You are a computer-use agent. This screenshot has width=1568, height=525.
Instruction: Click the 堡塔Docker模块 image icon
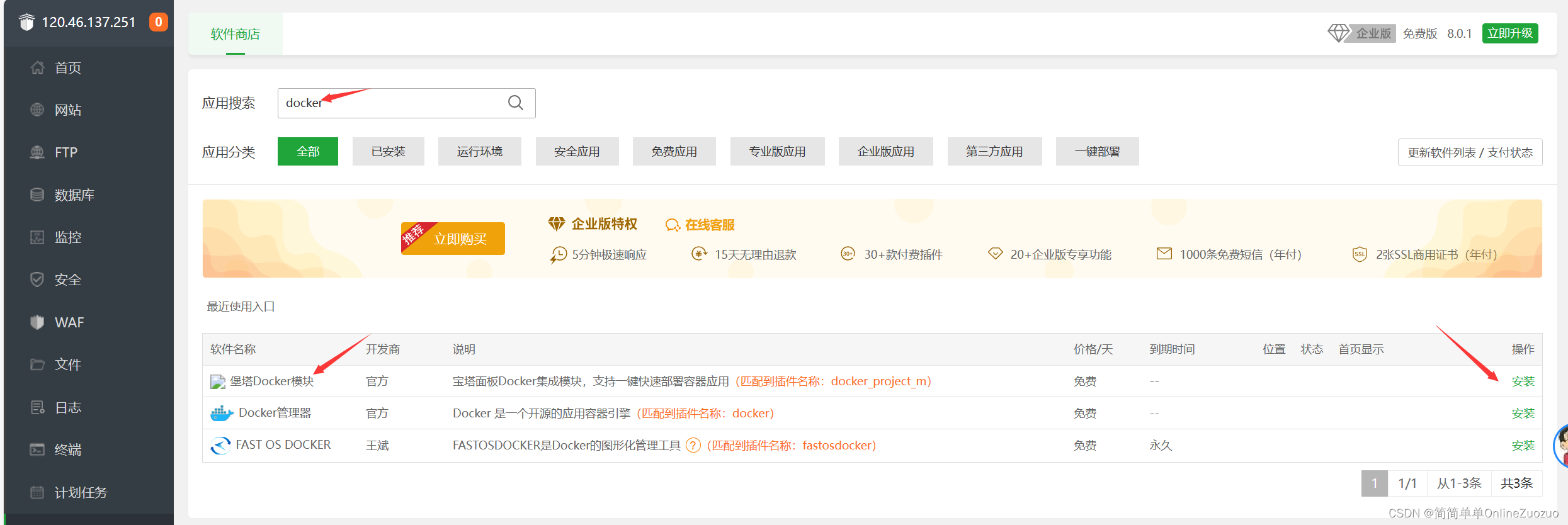point(218,381)
